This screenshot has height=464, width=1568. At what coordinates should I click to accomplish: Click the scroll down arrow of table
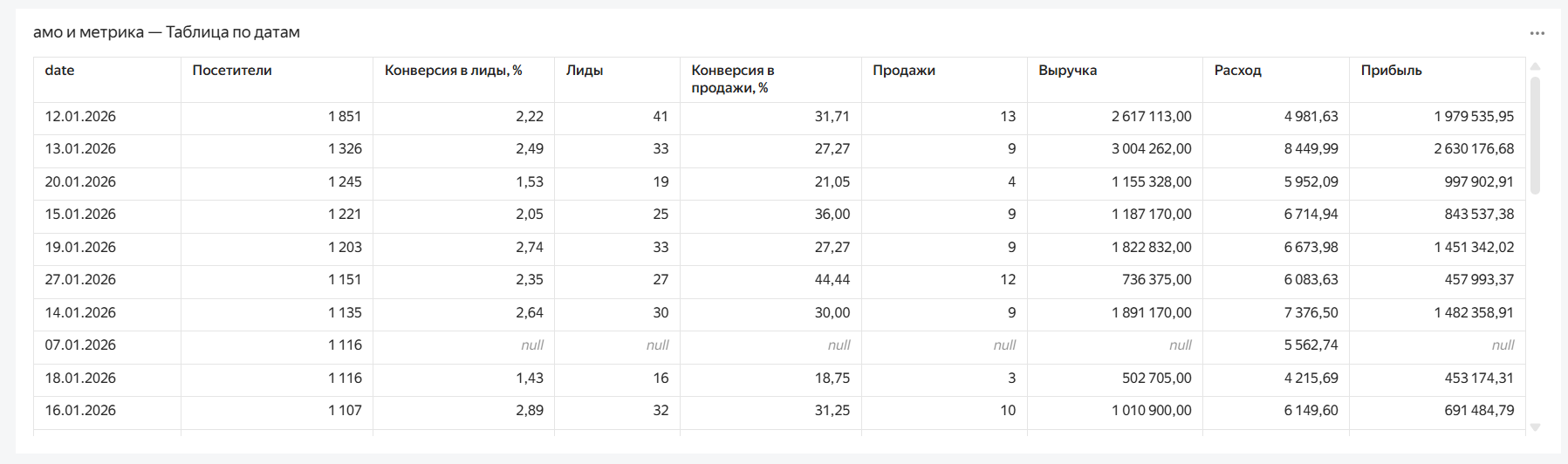(x=1535, y=427)
